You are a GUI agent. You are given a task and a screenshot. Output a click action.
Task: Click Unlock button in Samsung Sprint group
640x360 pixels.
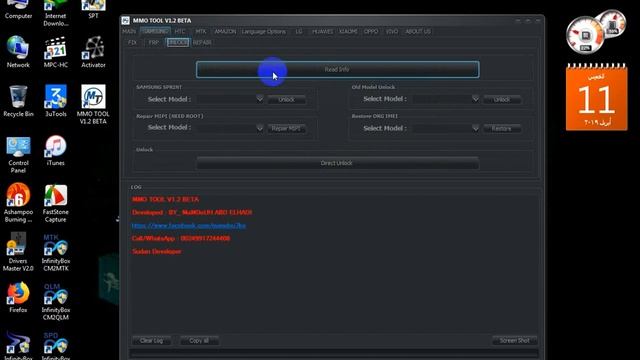pyautogui.click(x=287, y=100)
